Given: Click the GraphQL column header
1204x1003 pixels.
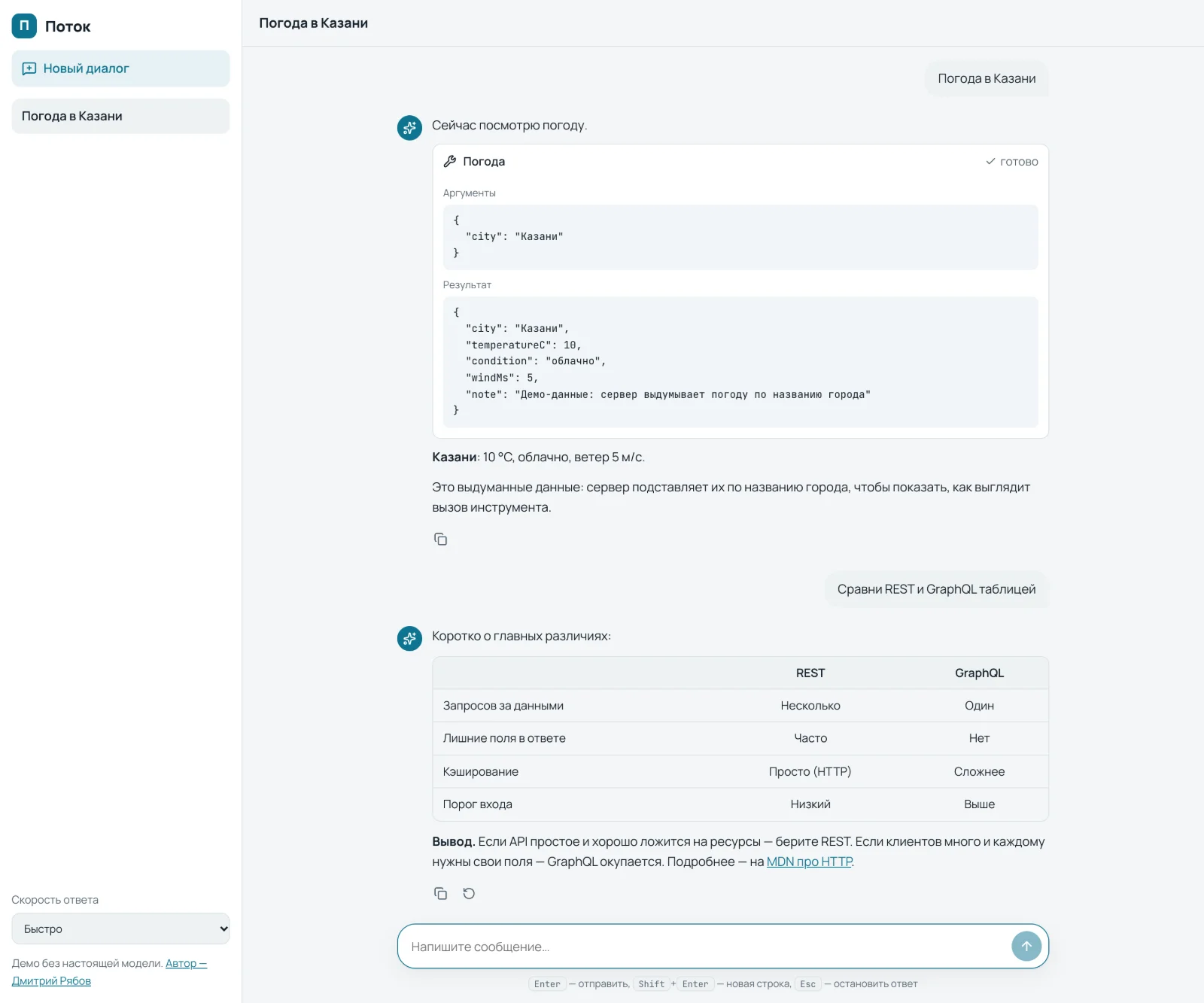Looking at the screenshot, I should point(979,673).
